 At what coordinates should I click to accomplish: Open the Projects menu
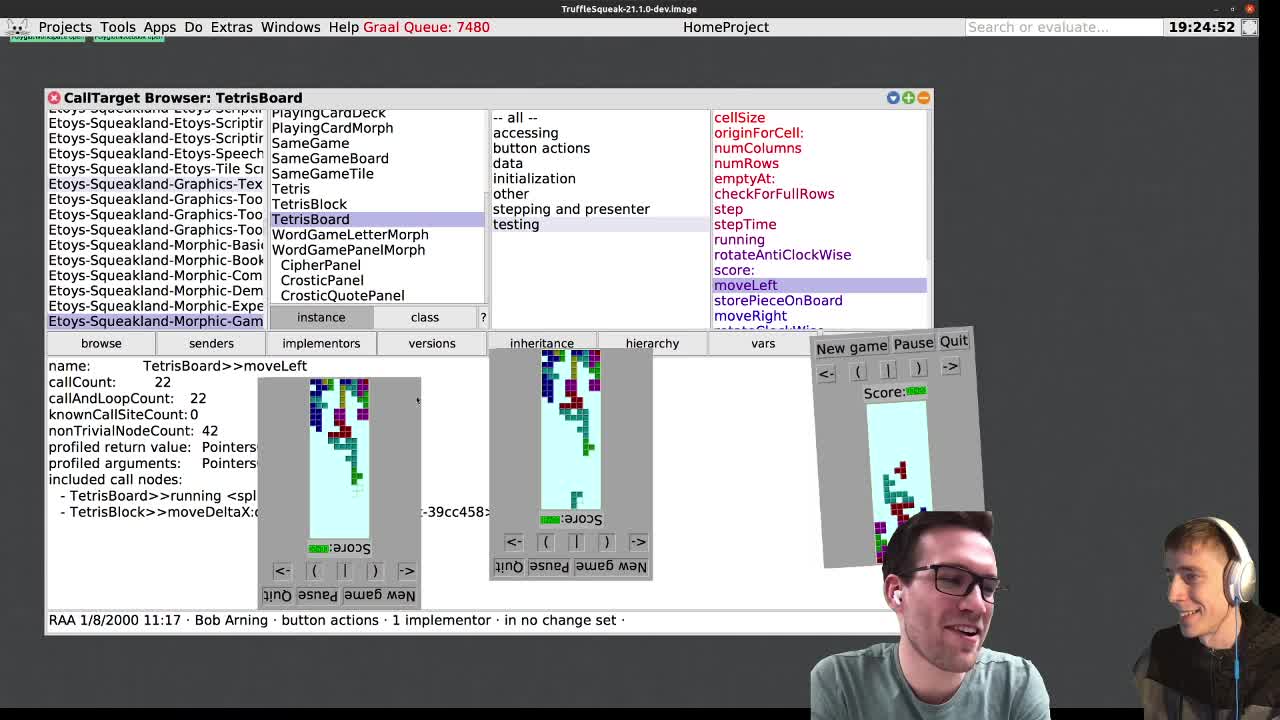[x=65, y=27]
